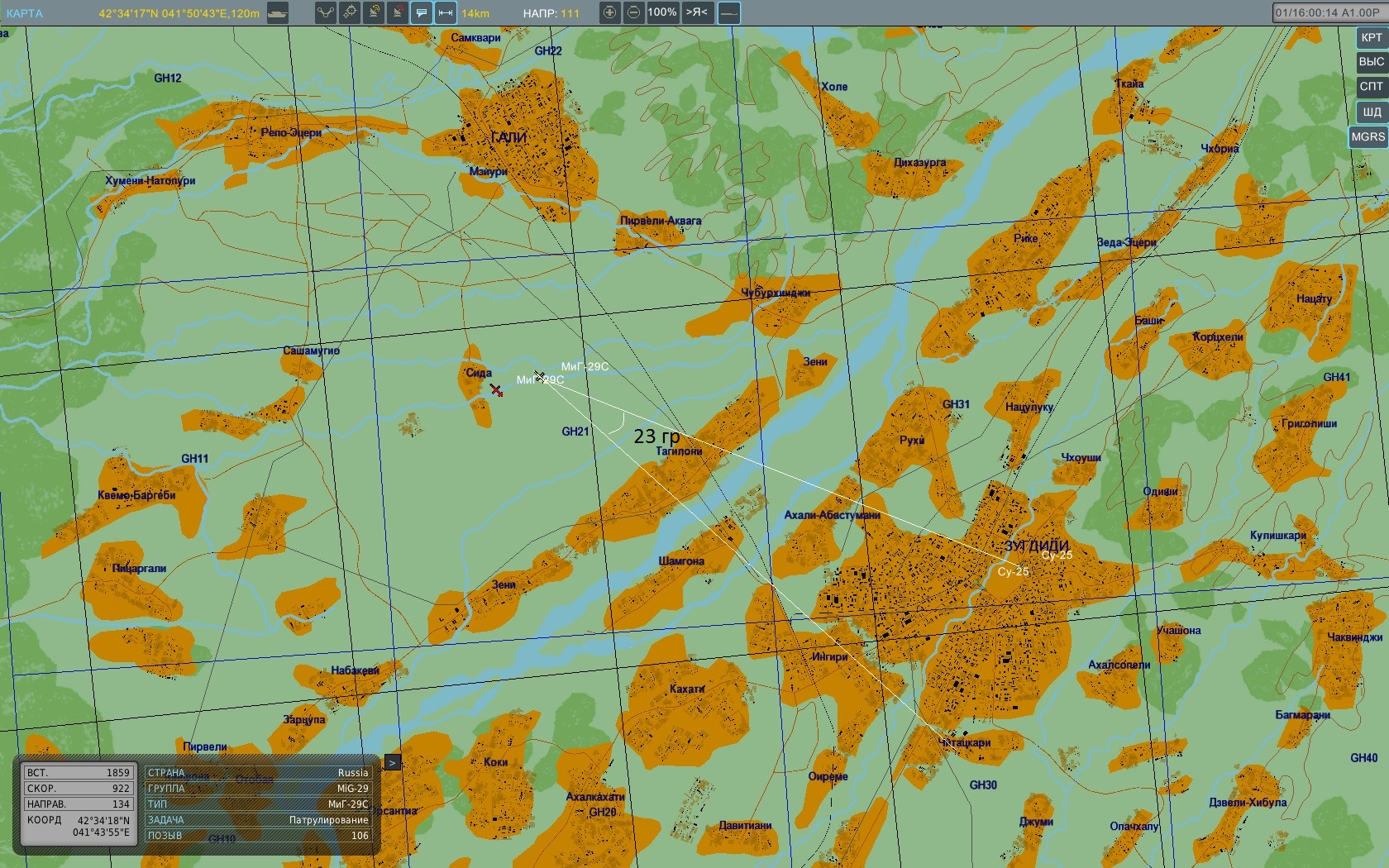Image resolution: width=1389 pixels, height=868 pixels.
Task: Select the ВЫС altitude map mode
Action: coord(1371,62)
